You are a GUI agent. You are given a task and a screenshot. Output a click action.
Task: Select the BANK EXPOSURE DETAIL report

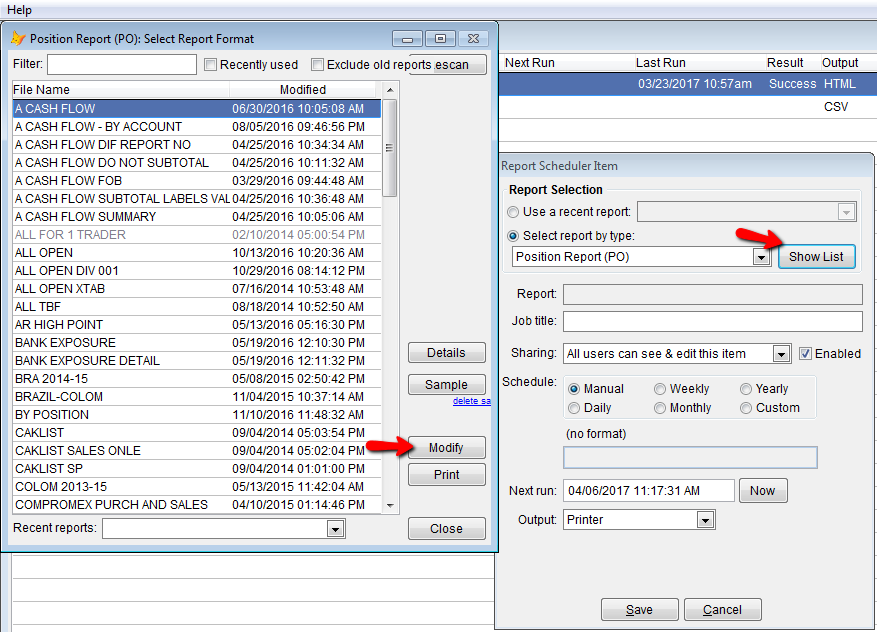[x=197, y=361]
